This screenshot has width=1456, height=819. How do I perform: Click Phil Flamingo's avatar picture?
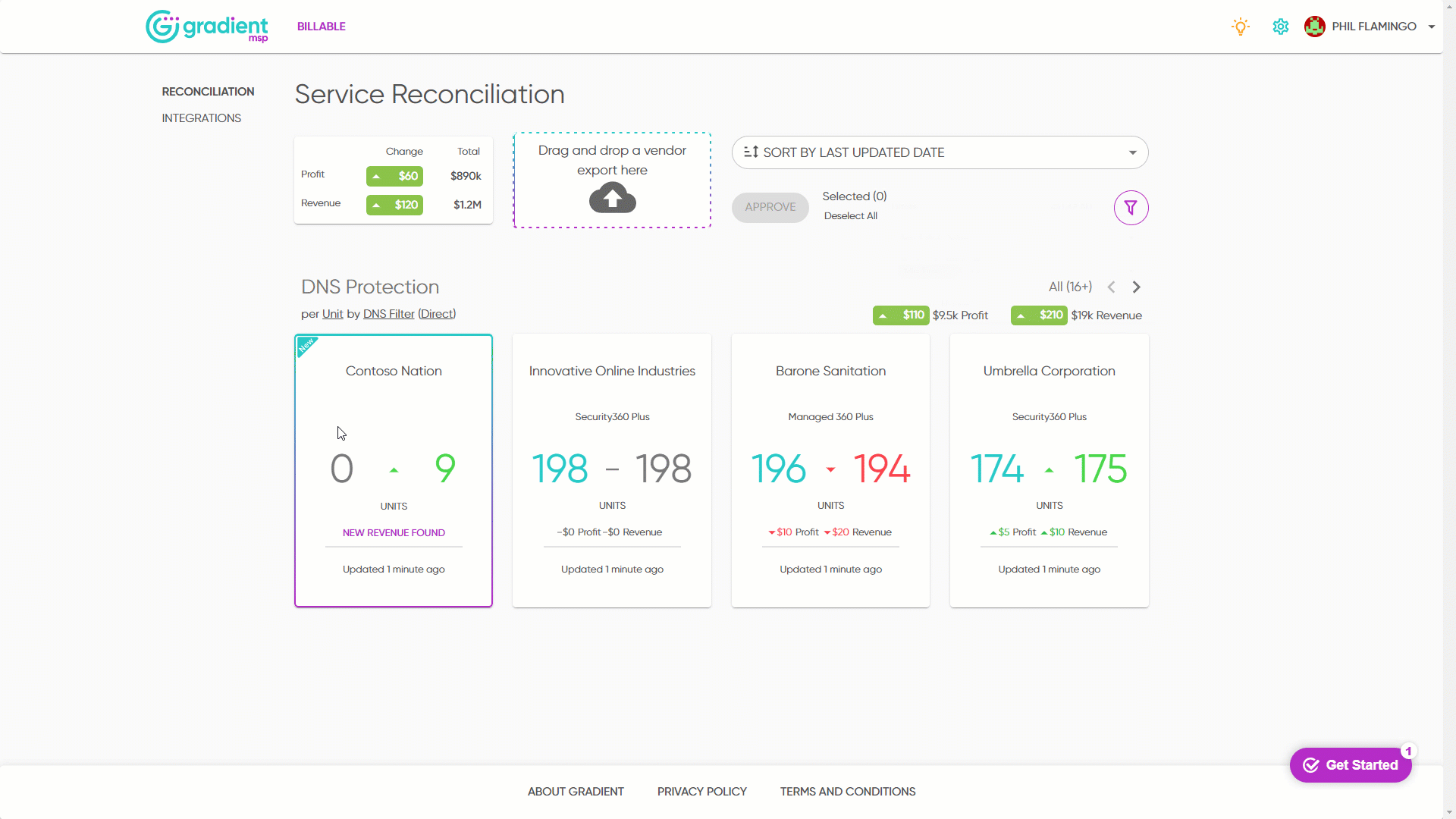(x=1314, y=27)
